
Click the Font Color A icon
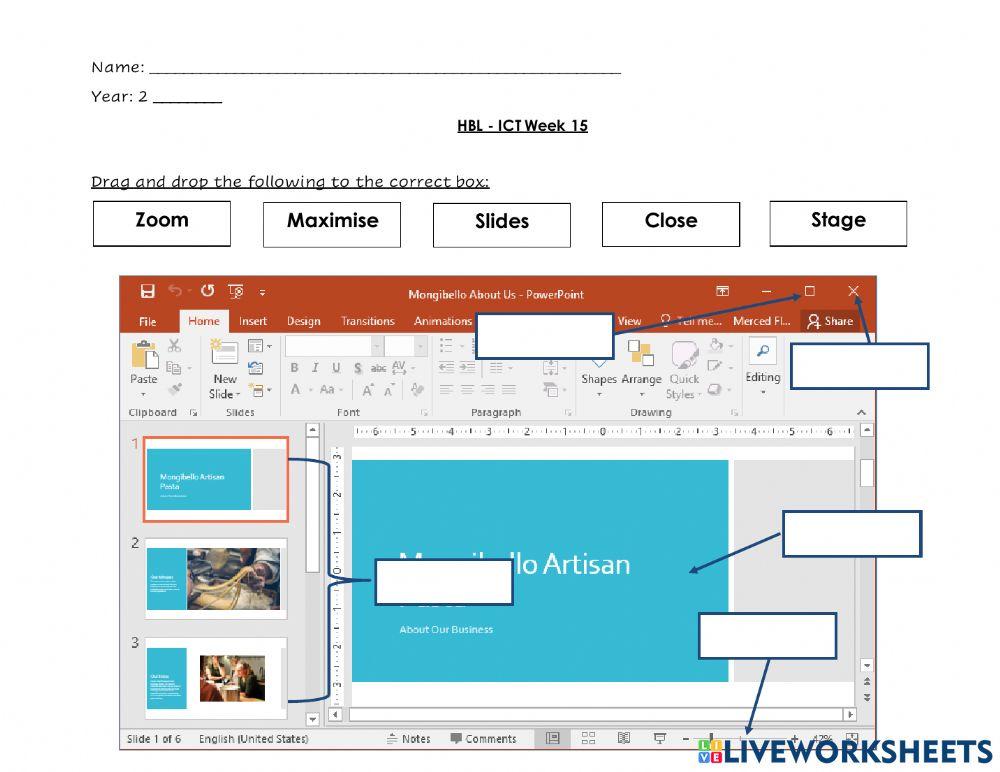[295, 389]
